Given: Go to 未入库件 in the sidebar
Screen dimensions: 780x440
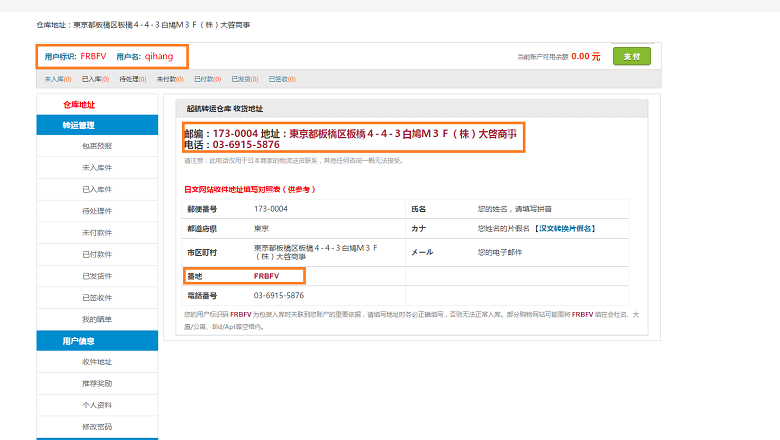Looking at the screenshot, I should [x=97, y=168].
